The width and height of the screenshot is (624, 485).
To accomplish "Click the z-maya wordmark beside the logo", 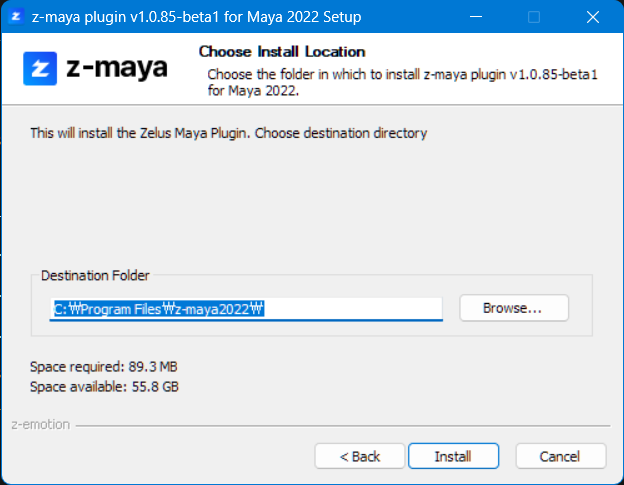I will (118, 69).
